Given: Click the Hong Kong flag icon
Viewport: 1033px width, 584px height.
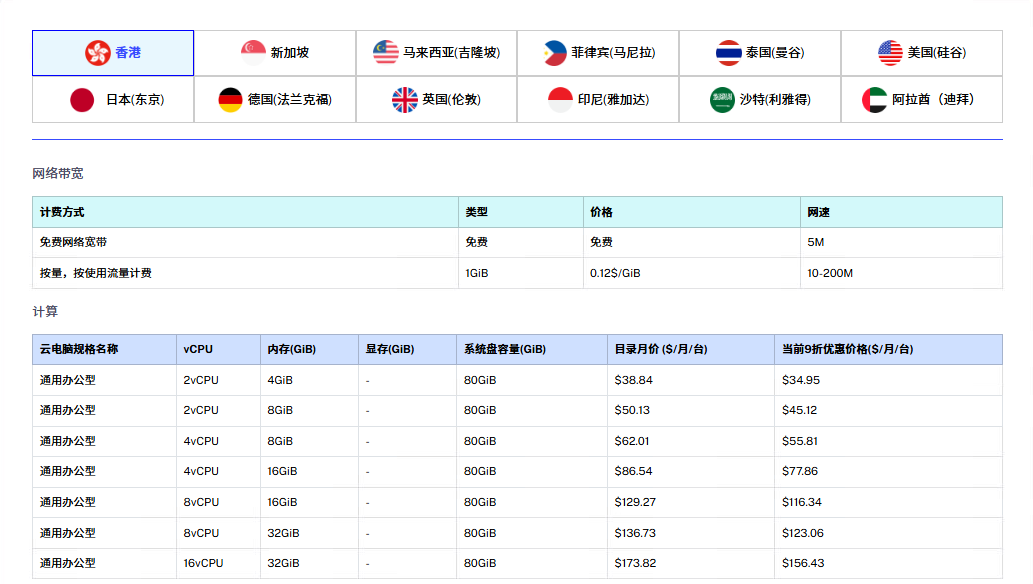Looking at the screenshot, I should (98, 53).
